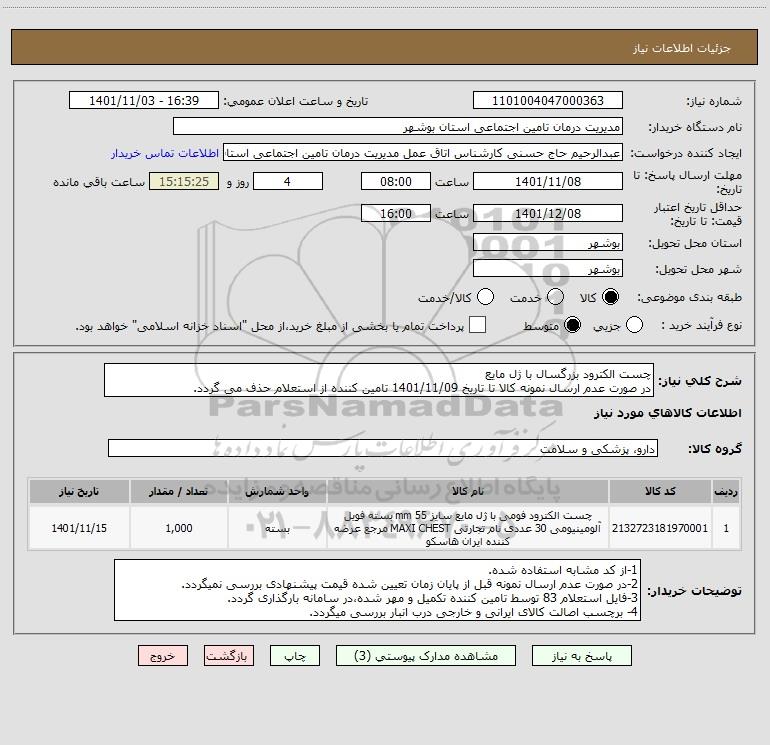
Task: Click the announcement date field 1401/11/03 - 16:39
Action: (x=144, y=100)
